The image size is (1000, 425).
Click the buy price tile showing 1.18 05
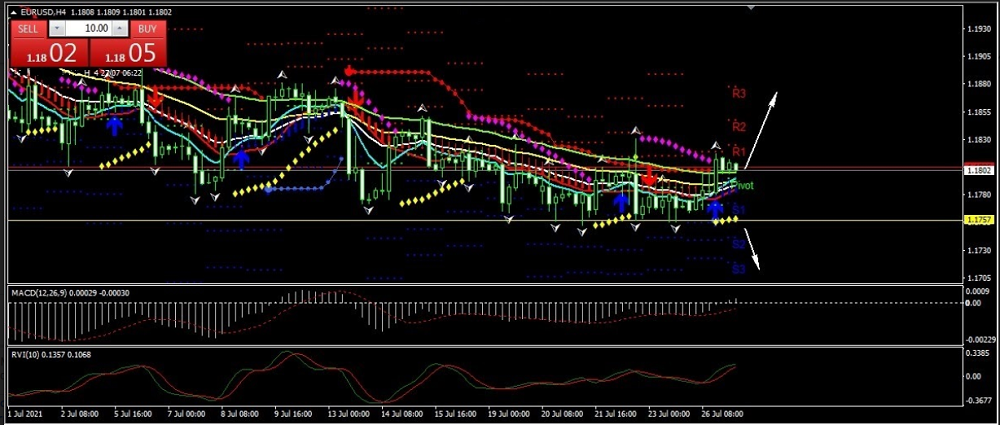pos(128,54)
